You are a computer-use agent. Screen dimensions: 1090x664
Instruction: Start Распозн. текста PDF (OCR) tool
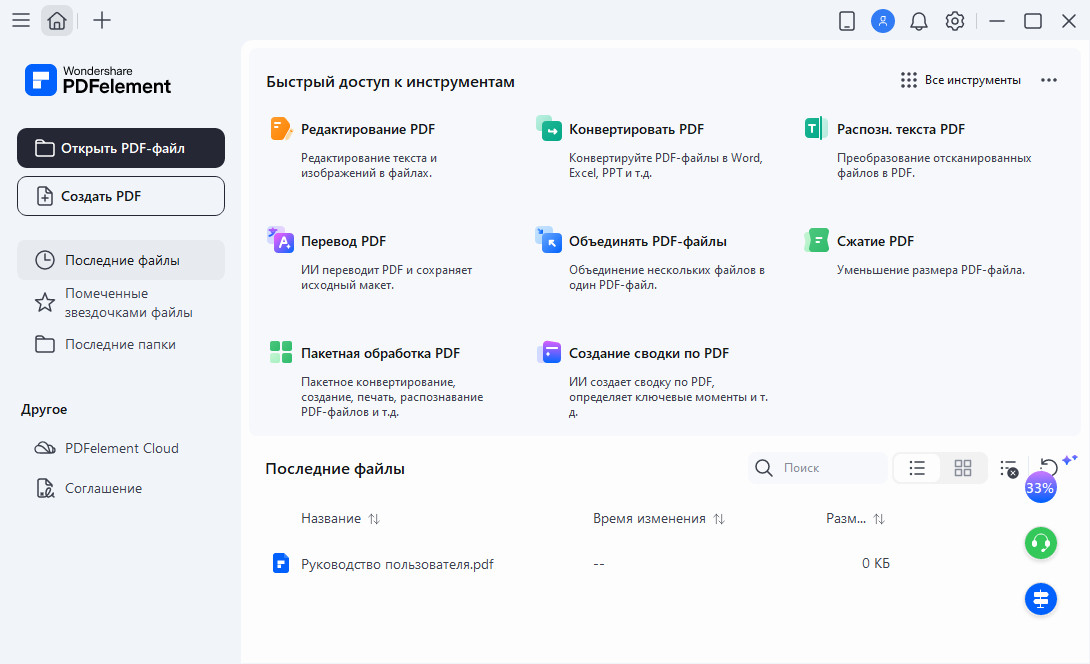[x=900, y=130]
